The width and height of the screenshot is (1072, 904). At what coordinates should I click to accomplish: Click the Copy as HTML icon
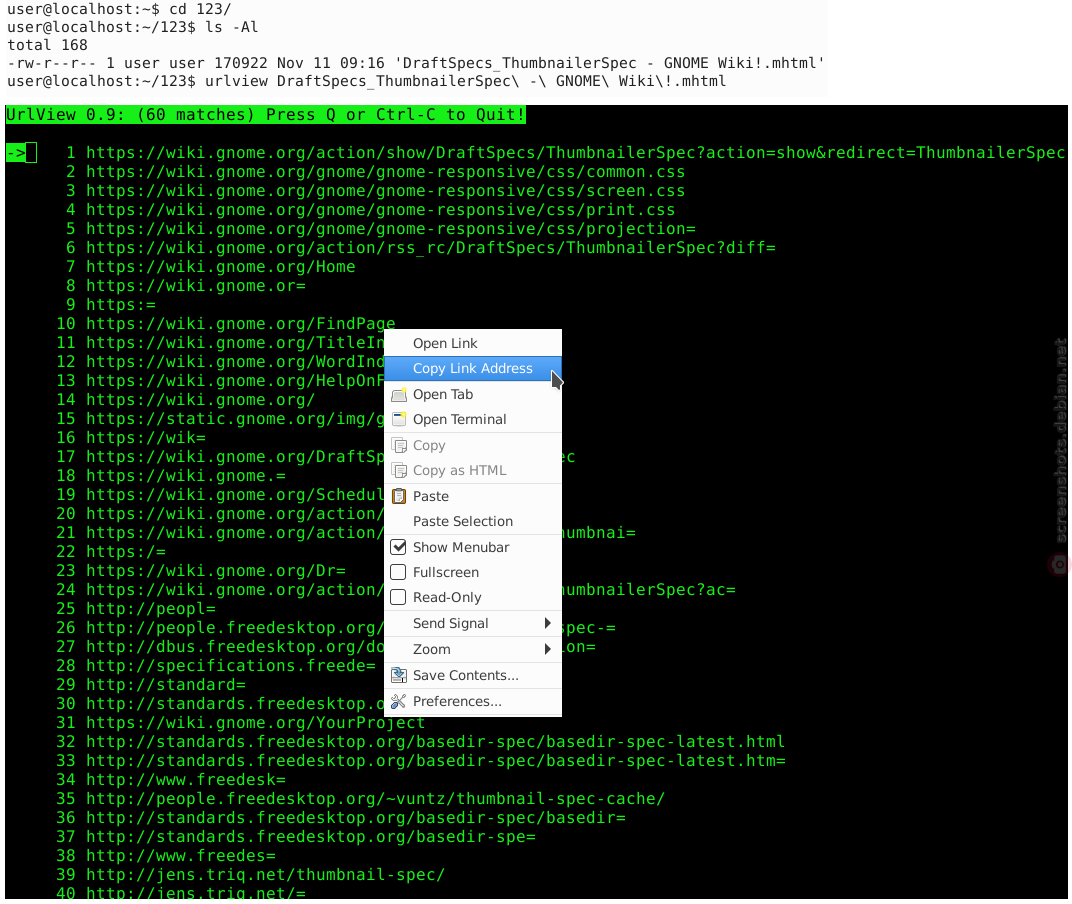[x=399, y=470]
